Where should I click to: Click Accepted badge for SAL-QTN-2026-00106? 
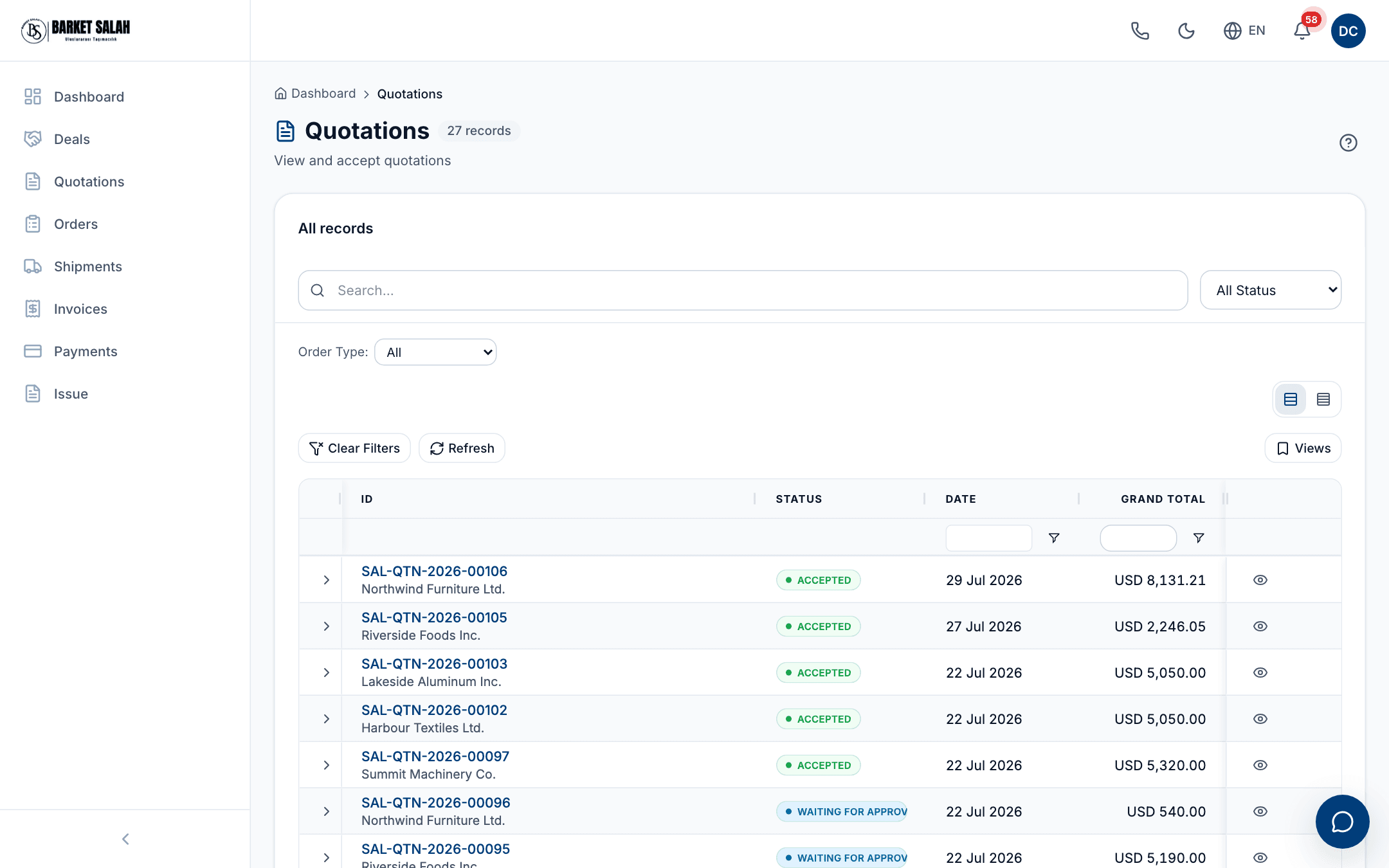point(818,580)
